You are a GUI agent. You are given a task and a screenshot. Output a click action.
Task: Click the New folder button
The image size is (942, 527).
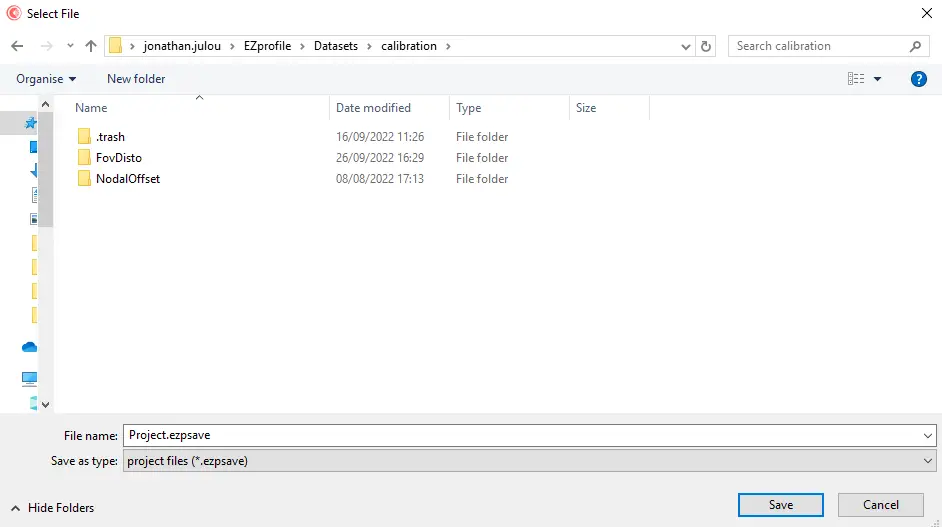136,79
